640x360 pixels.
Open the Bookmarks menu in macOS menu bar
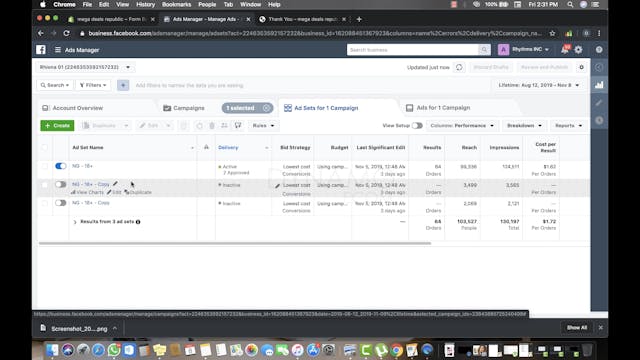[176, 4]
